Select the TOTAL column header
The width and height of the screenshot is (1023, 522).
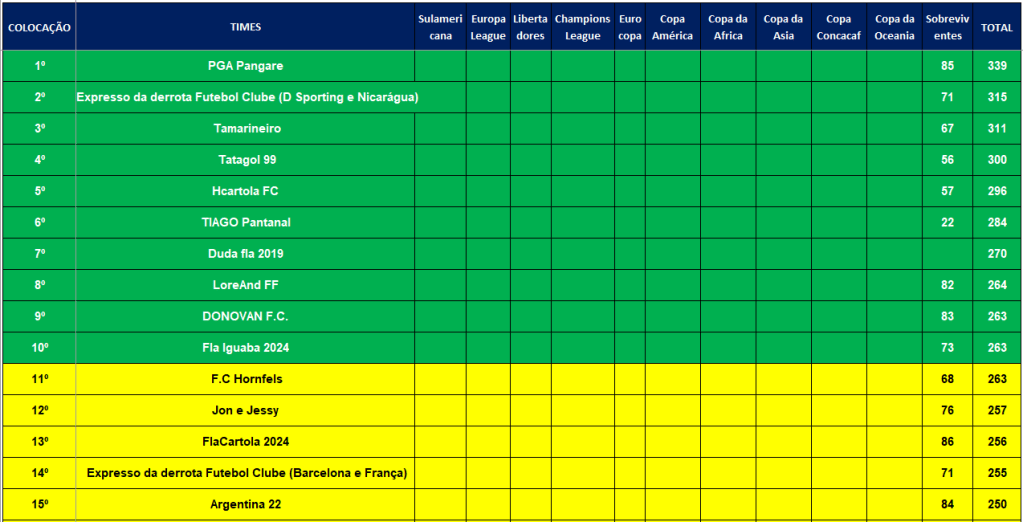[996, 27]
